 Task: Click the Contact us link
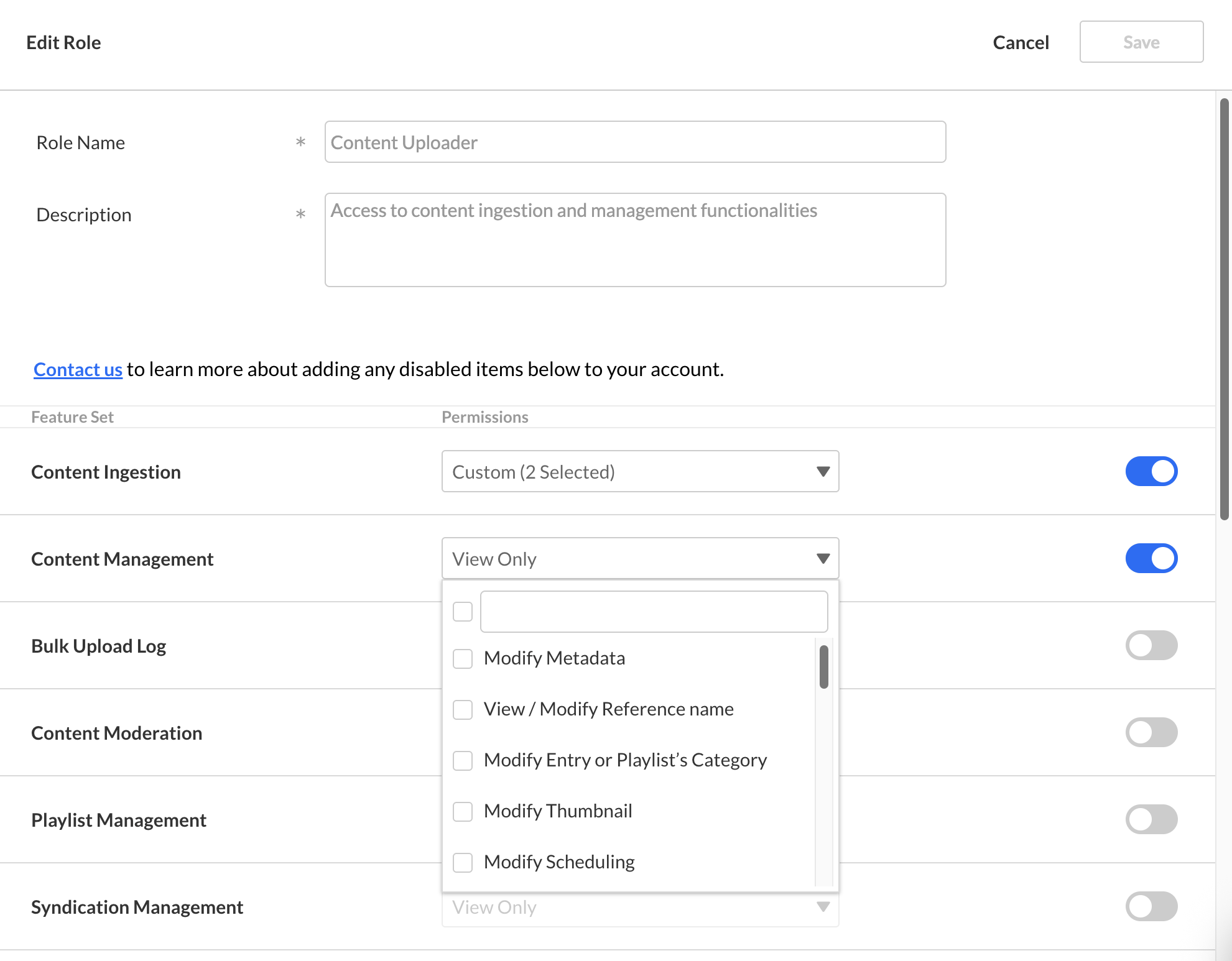[78, 369]
